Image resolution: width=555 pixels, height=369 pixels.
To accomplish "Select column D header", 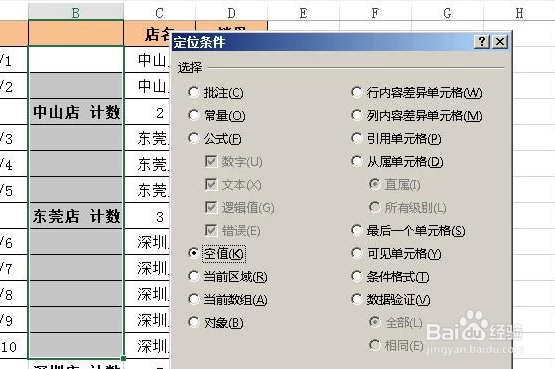I will [x=231, y=13].
